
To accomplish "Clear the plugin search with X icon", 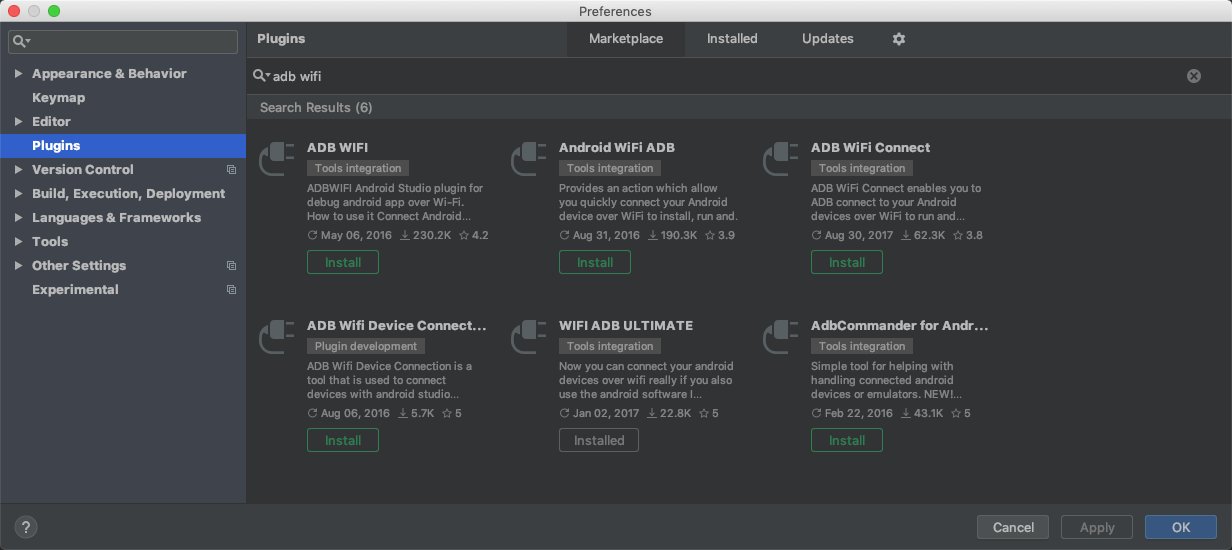I will tap(1193, 76).
